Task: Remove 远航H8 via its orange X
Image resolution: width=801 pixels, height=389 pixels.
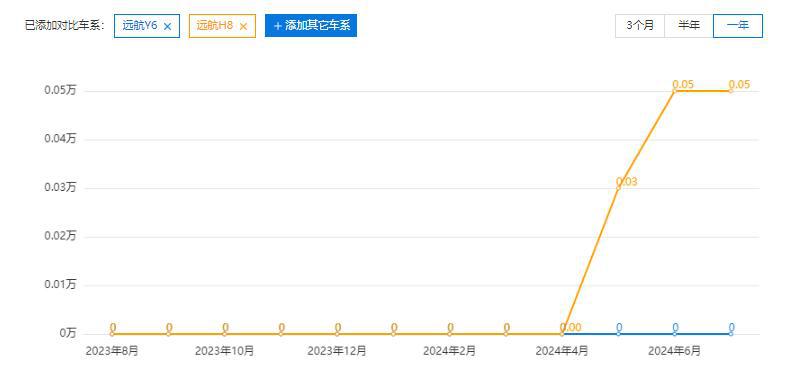Action: 243,26
